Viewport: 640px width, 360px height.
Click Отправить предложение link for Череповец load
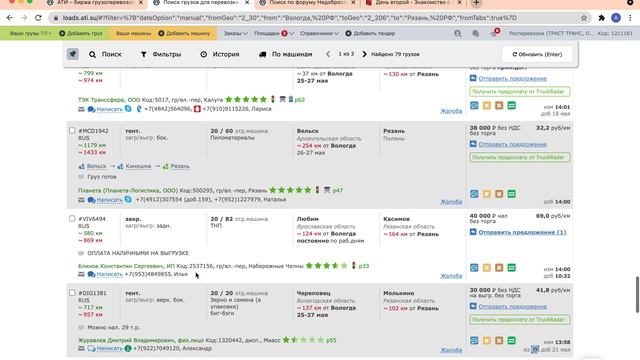[x=512, y=307]
